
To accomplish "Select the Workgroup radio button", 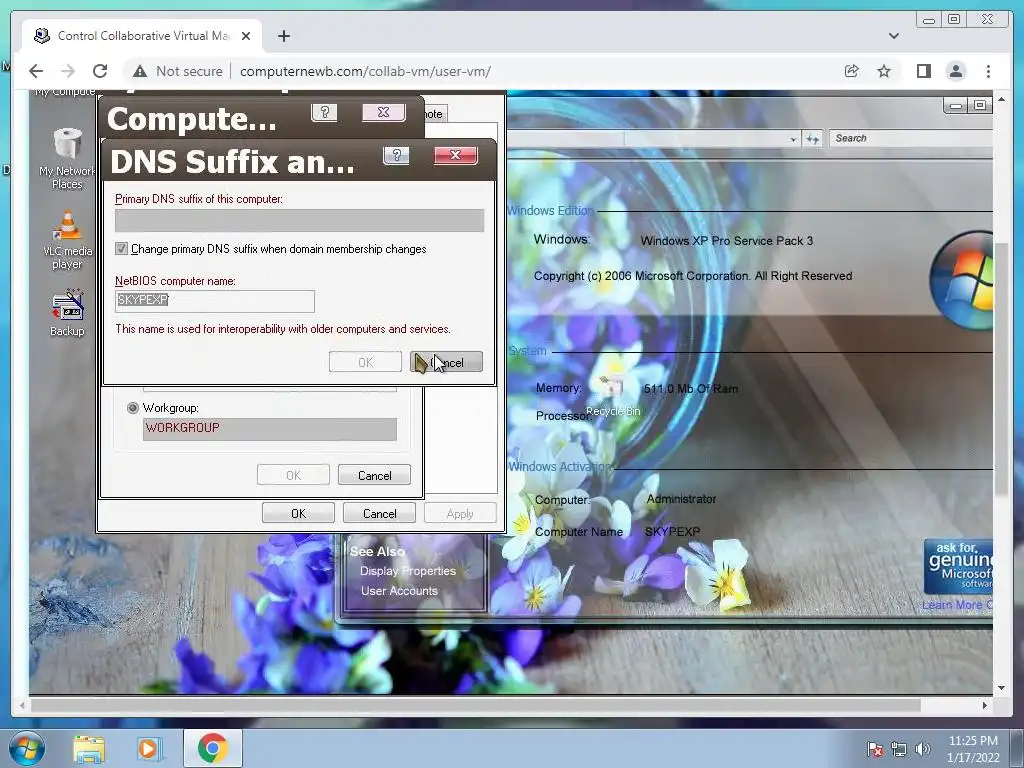I will [133, 408].
